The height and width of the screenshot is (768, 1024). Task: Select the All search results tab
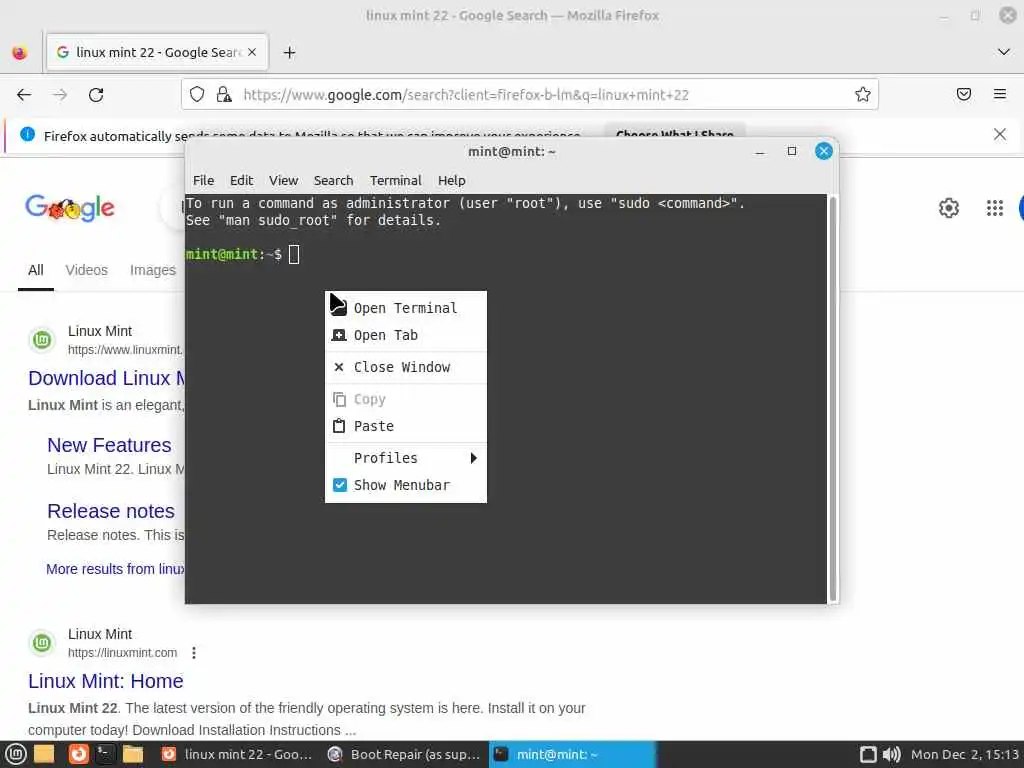pyautogui.click(x=36, y=270)
